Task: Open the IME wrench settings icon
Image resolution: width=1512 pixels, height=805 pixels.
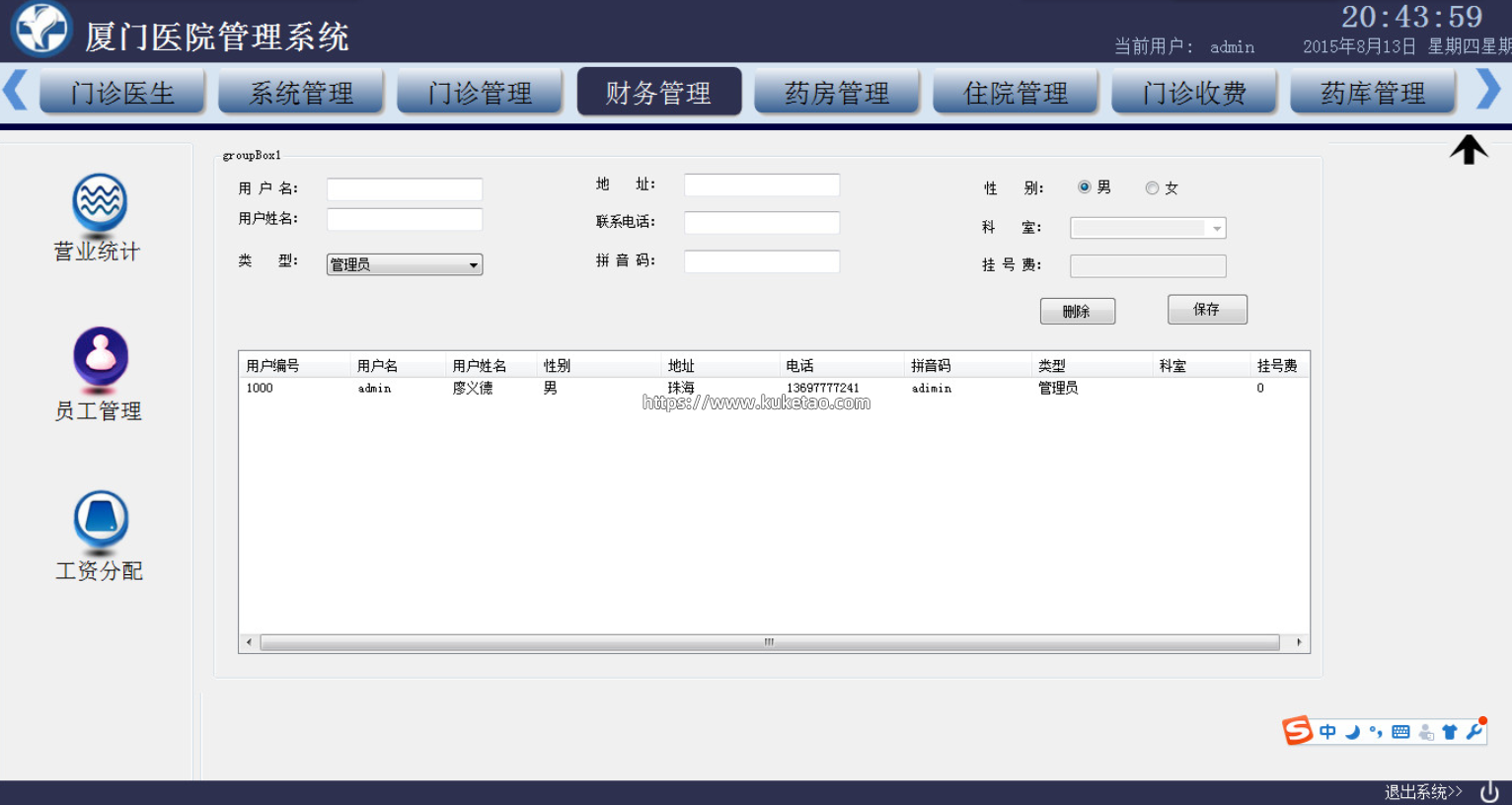Action: point(1474,732)
